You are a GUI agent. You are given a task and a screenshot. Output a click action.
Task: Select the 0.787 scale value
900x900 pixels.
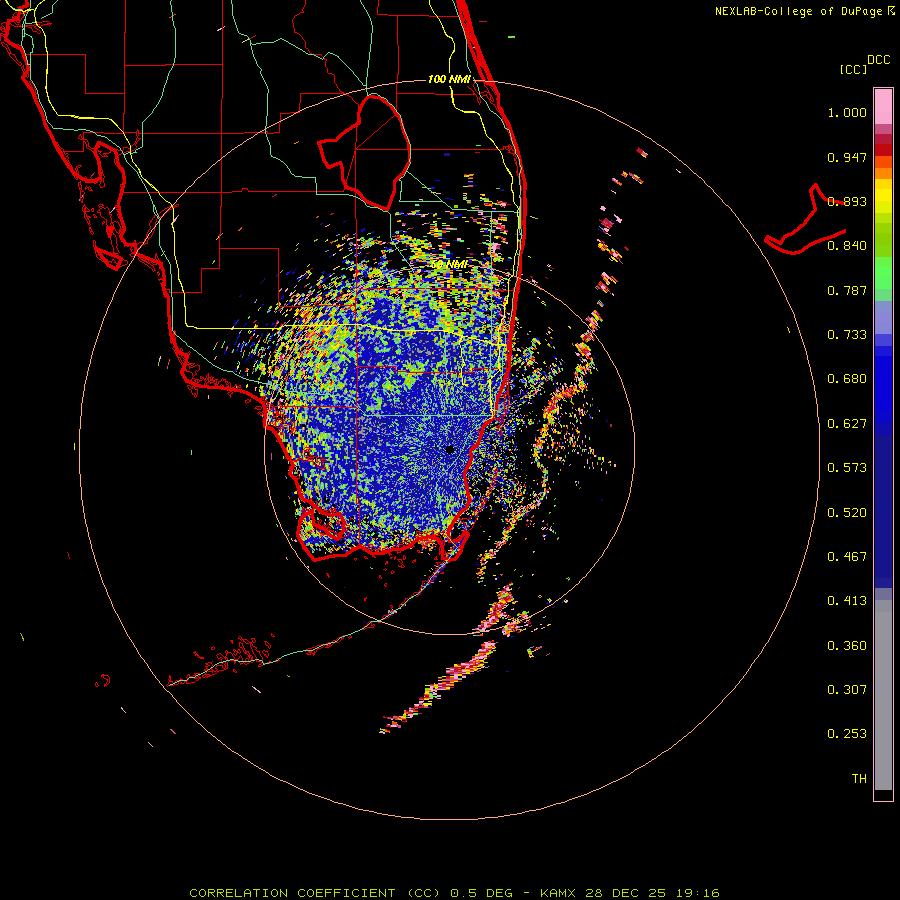pyautogui.click(x=847, y=290)
